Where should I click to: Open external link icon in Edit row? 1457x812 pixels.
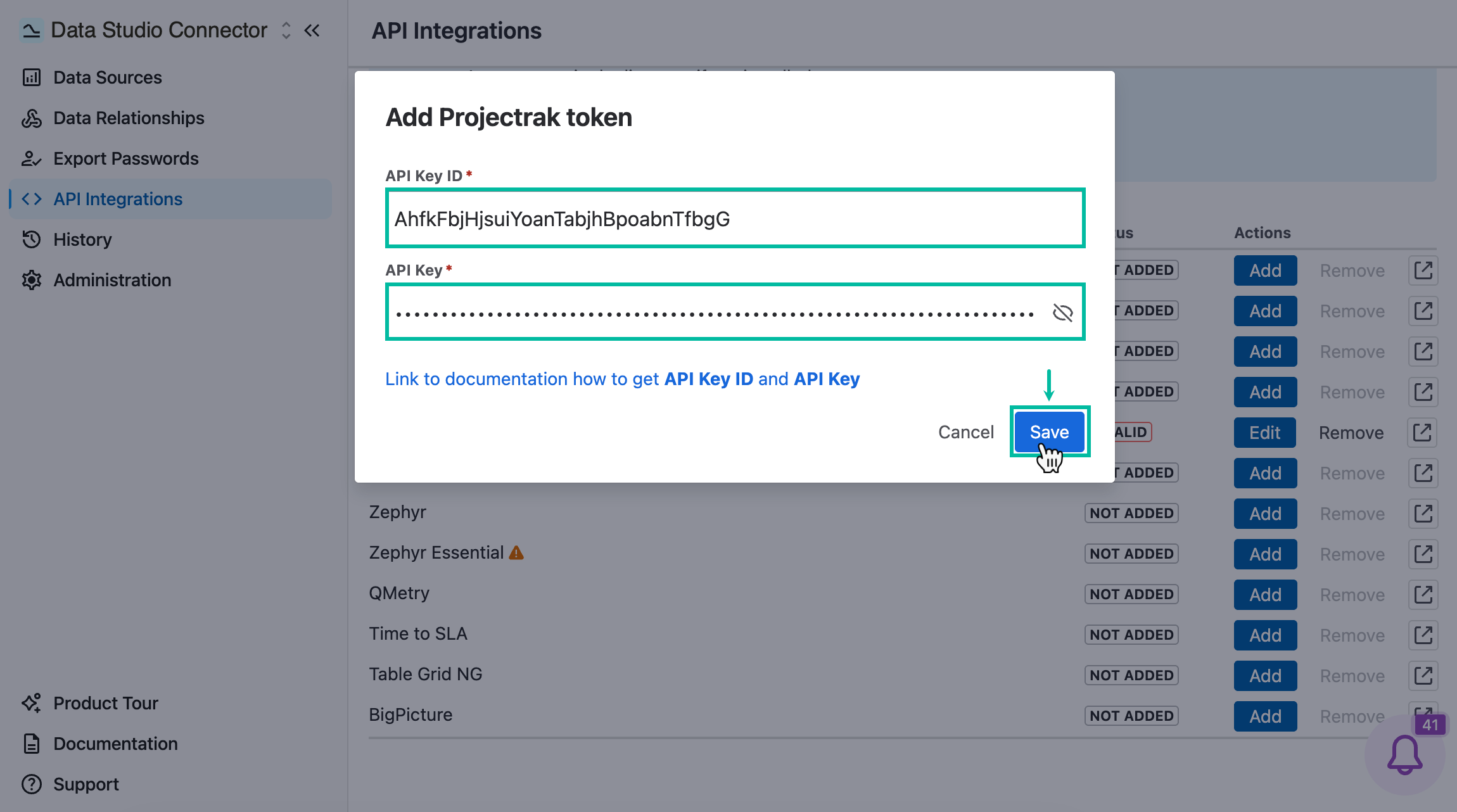point(1423,433)
